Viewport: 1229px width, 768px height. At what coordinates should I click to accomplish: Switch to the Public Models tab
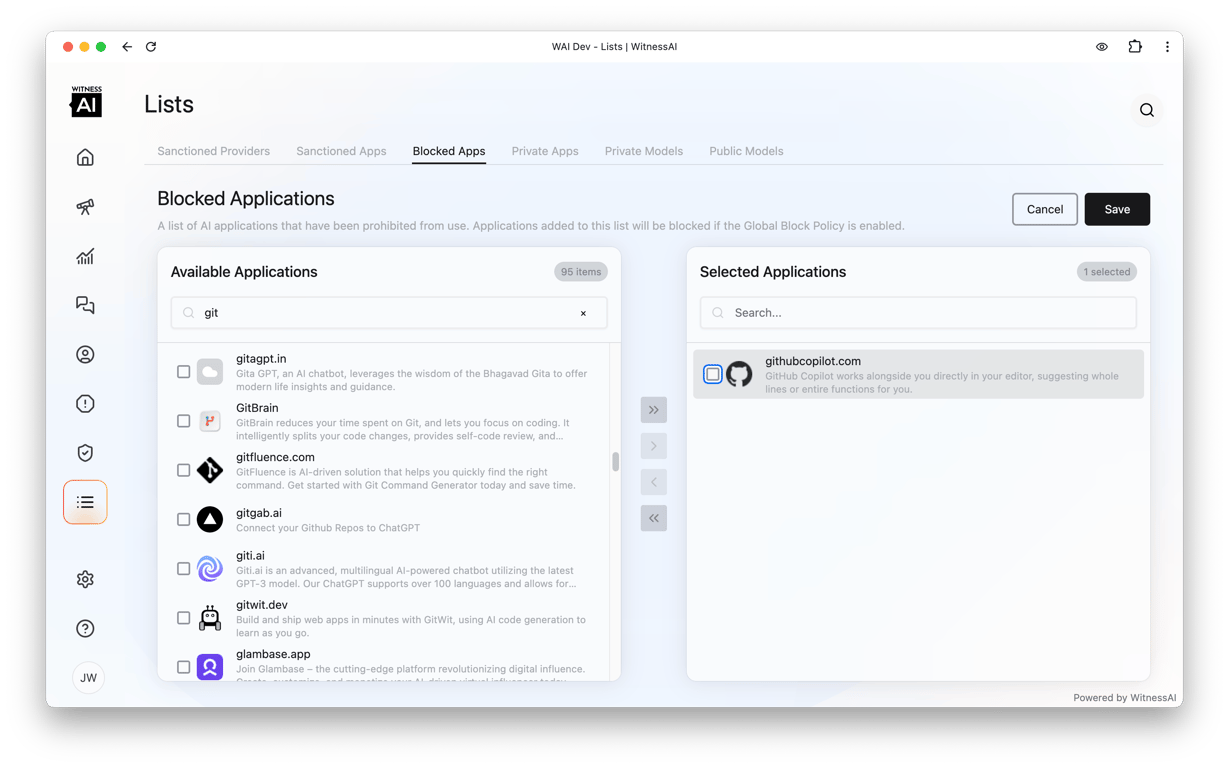[746, 151]
